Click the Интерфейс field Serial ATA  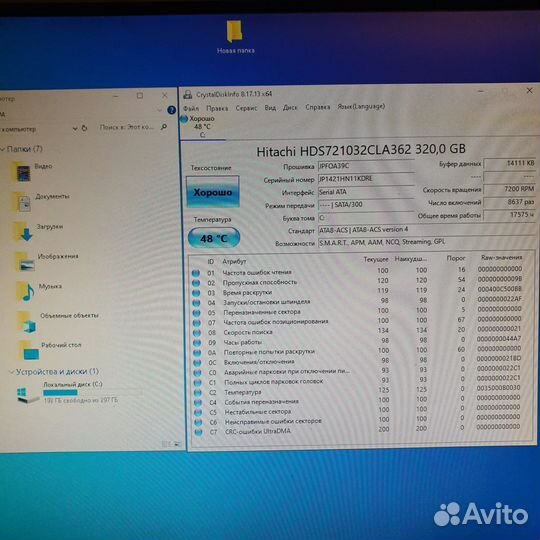point(366,192)
